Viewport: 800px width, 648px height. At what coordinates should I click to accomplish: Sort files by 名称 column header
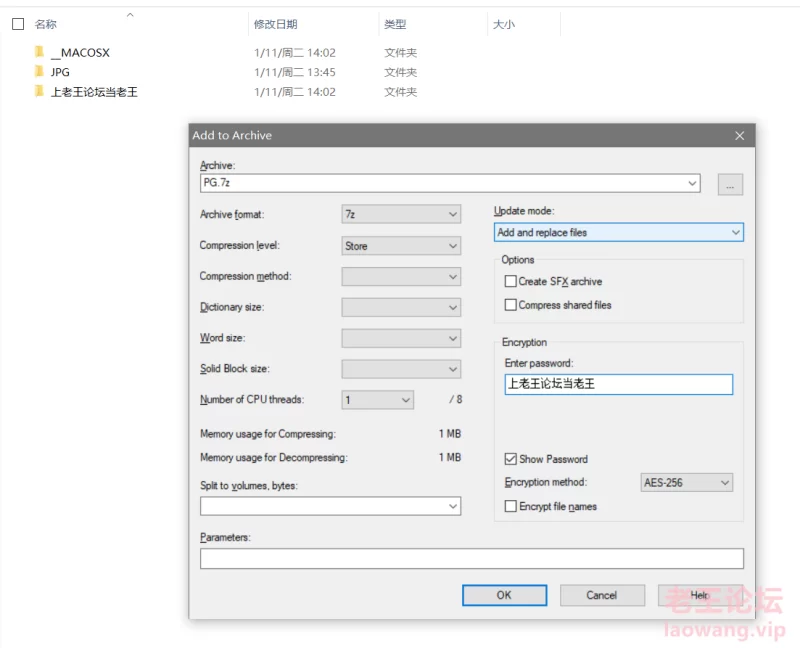(x=46, y=24)
